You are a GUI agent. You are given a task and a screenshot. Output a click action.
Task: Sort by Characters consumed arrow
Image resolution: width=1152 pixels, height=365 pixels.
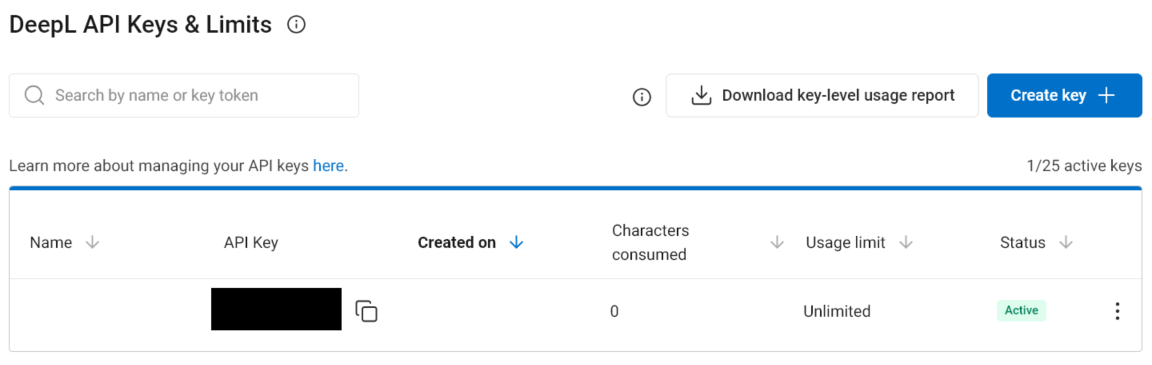click(x=777, y=242)
